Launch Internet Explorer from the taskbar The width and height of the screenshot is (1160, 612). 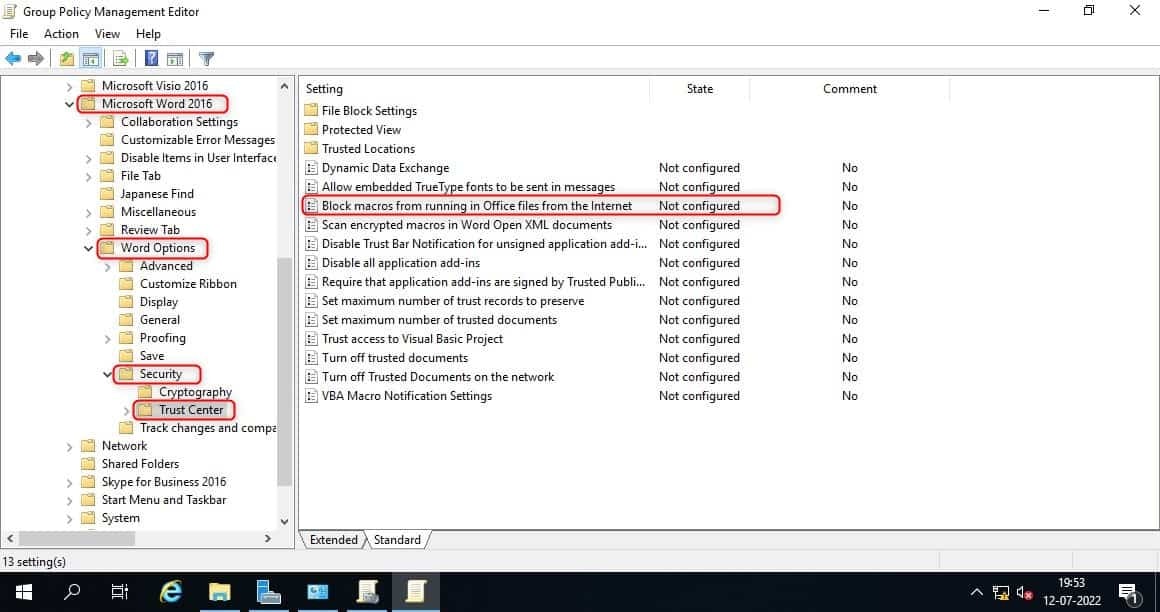point(171,592)
